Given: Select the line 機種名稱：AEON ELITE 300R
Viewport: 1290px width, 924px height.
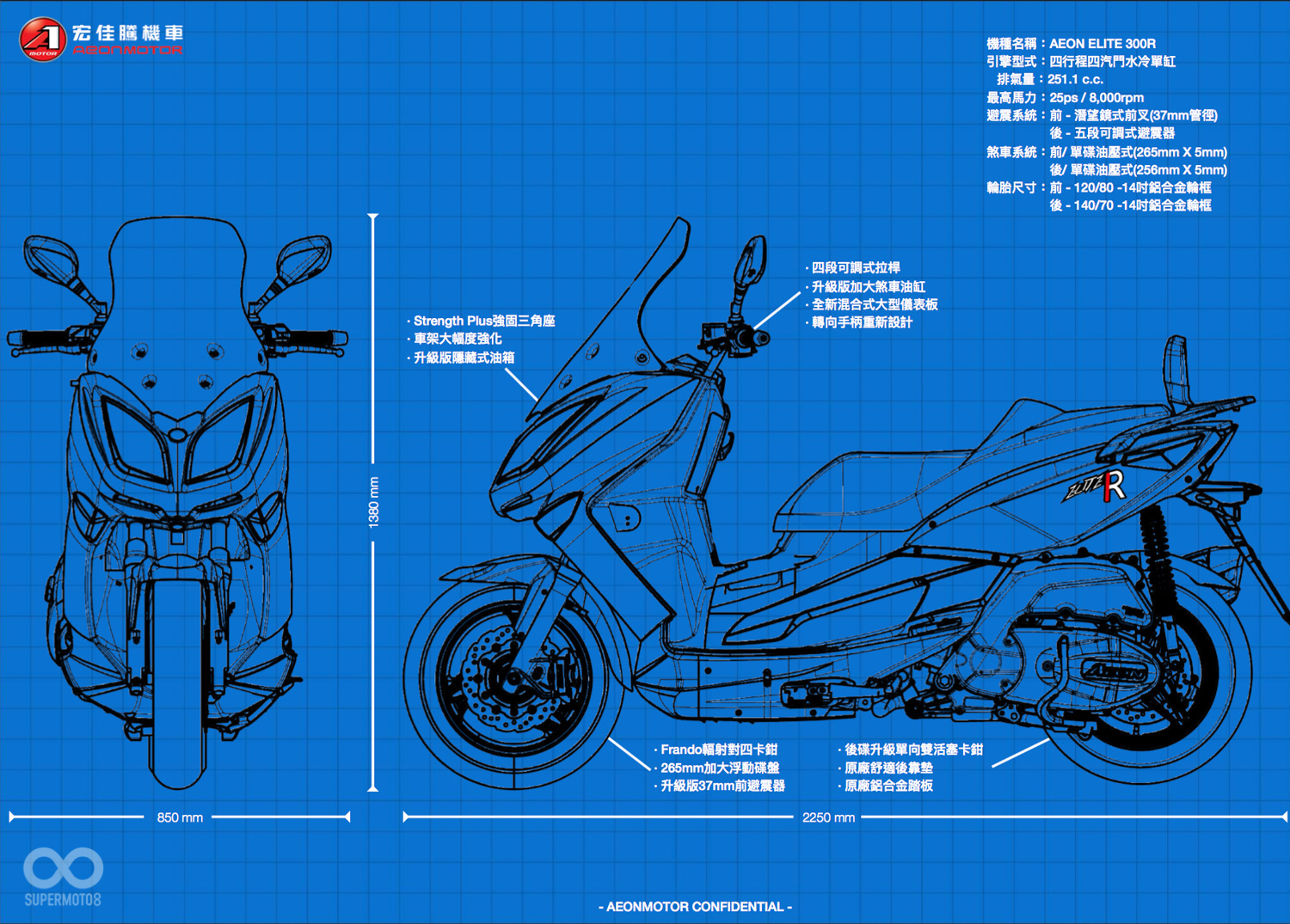Looking at the screenshot, I should click(x=1071, y=43).
